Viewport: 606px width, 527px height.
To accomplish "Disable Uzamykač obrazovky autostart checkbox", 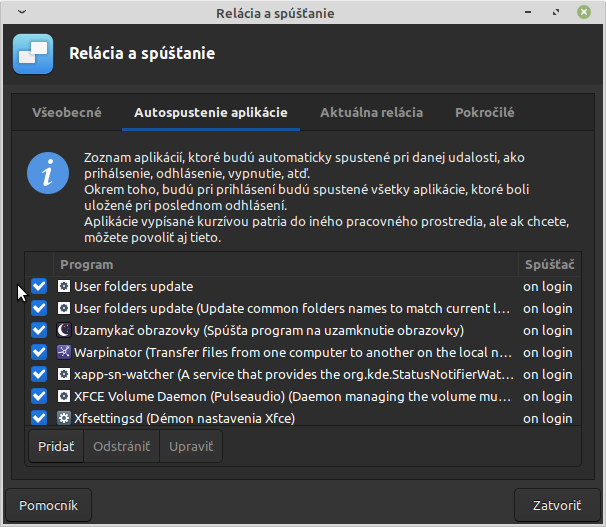I will coord(39,330).
